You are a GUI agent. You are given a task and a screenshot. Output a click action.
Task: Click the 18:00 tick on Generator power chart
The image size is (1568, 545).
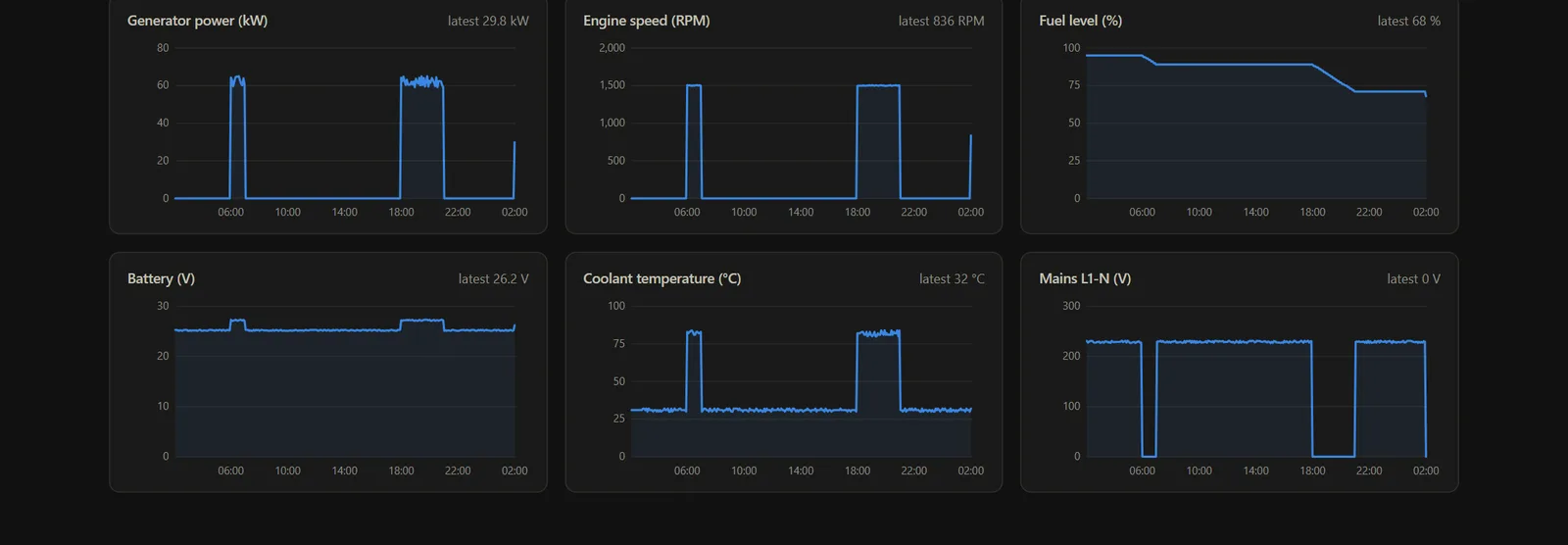tap(401, 212)
